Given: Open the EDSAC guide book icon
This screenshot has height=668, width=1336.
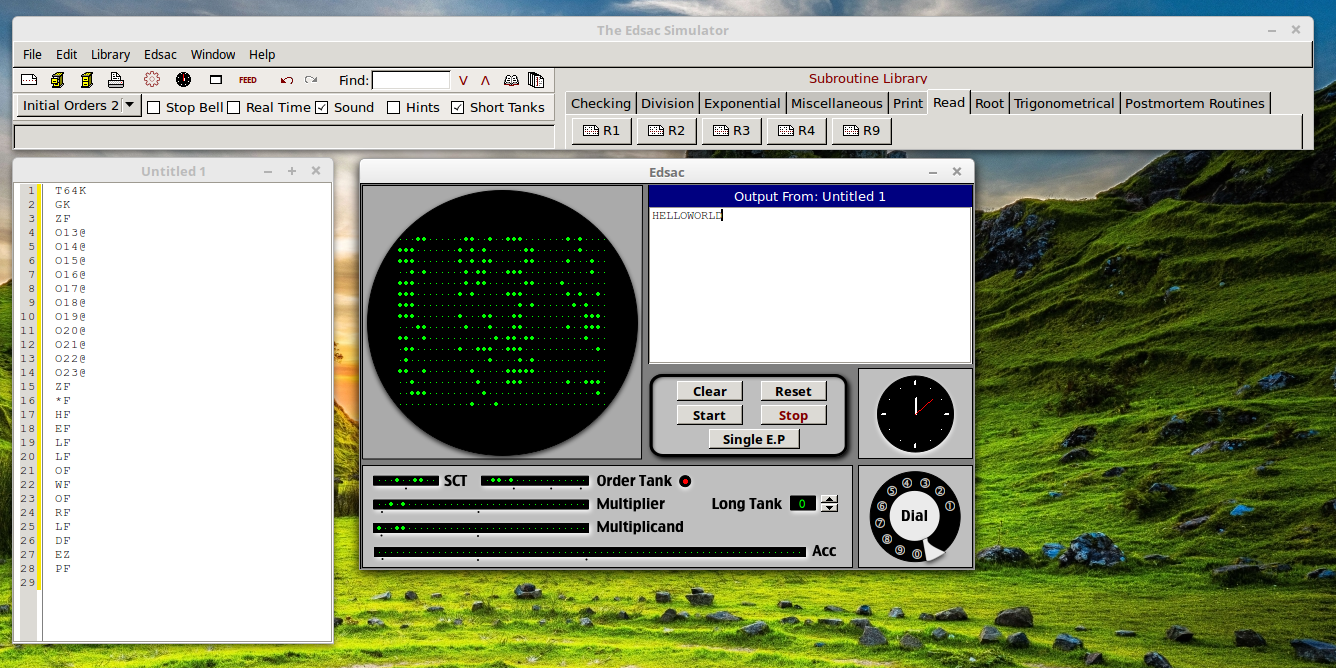Looking at the screenshot, I should pos(510,80).
